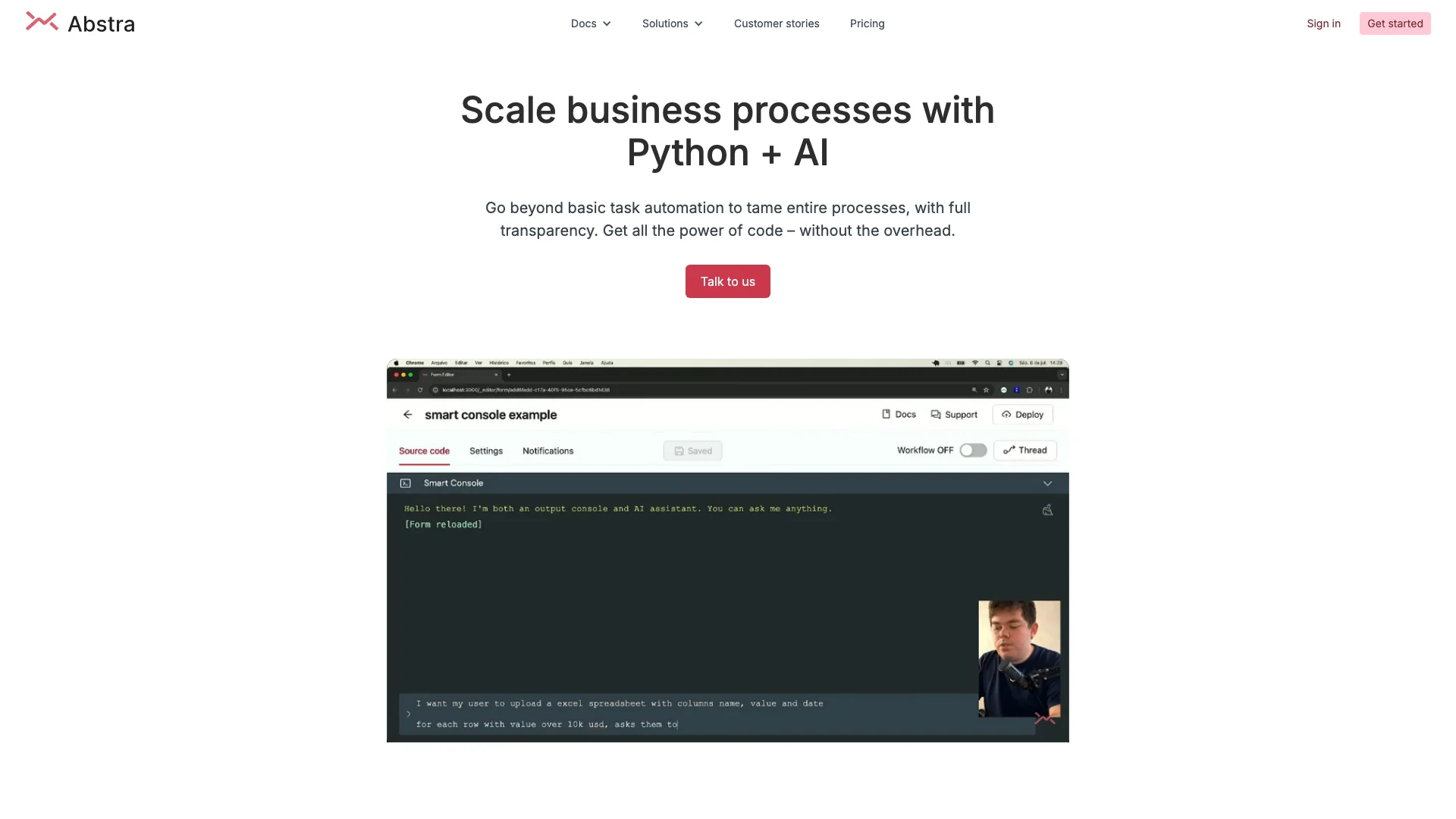This screenshot has height=819, width=1456.
Task: Click the Talk to us button
Action: click(x=728, y=281)
